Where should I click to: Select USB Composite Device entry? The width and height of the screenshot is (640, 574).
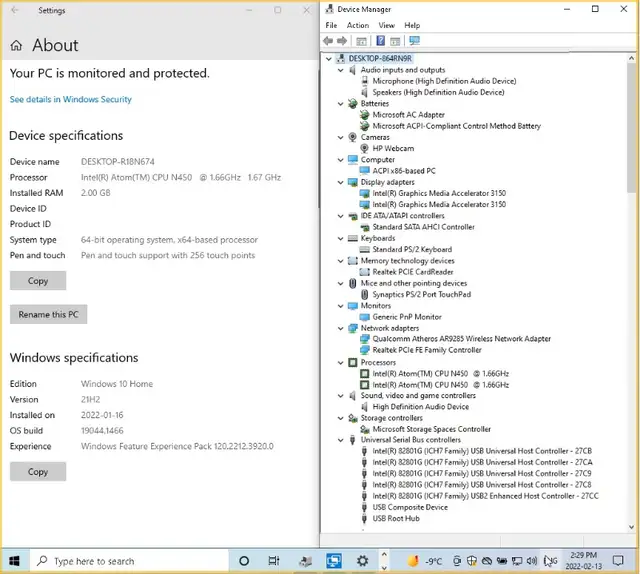click(410, 507)
